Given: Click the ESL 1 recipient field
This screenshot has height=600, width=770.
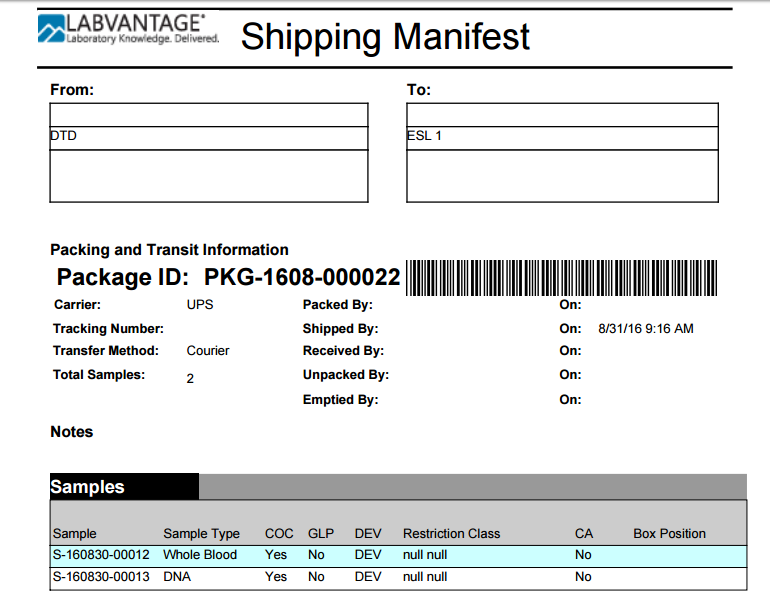Looking at the screenshot, I should click(562, 138).
